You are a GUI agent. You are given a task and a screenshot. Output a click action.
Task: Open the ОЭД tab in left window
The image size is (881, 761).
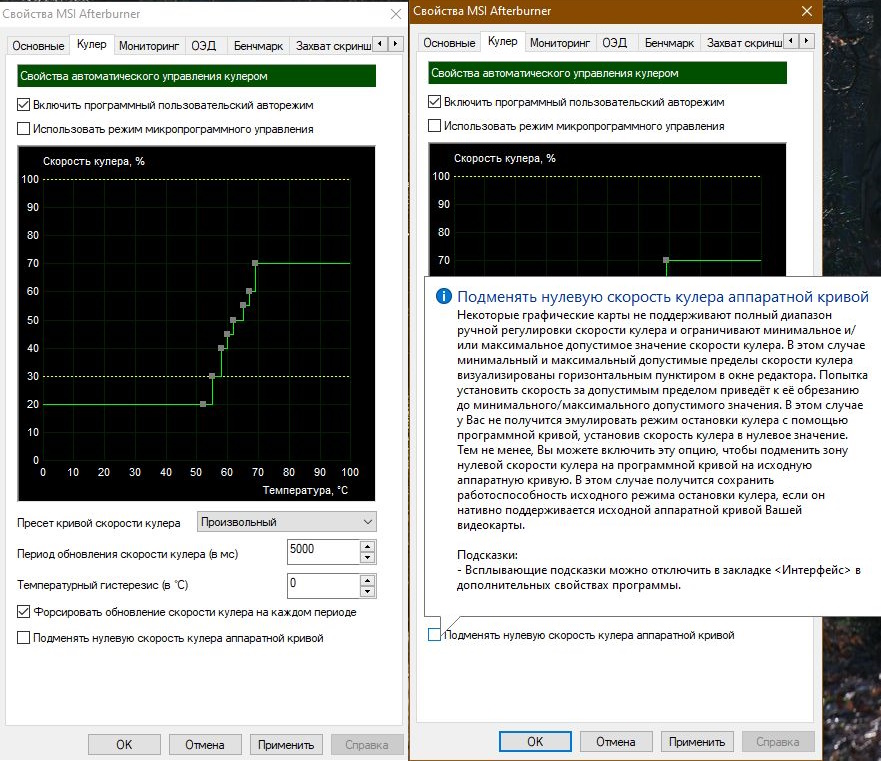(x=203, y=46)
